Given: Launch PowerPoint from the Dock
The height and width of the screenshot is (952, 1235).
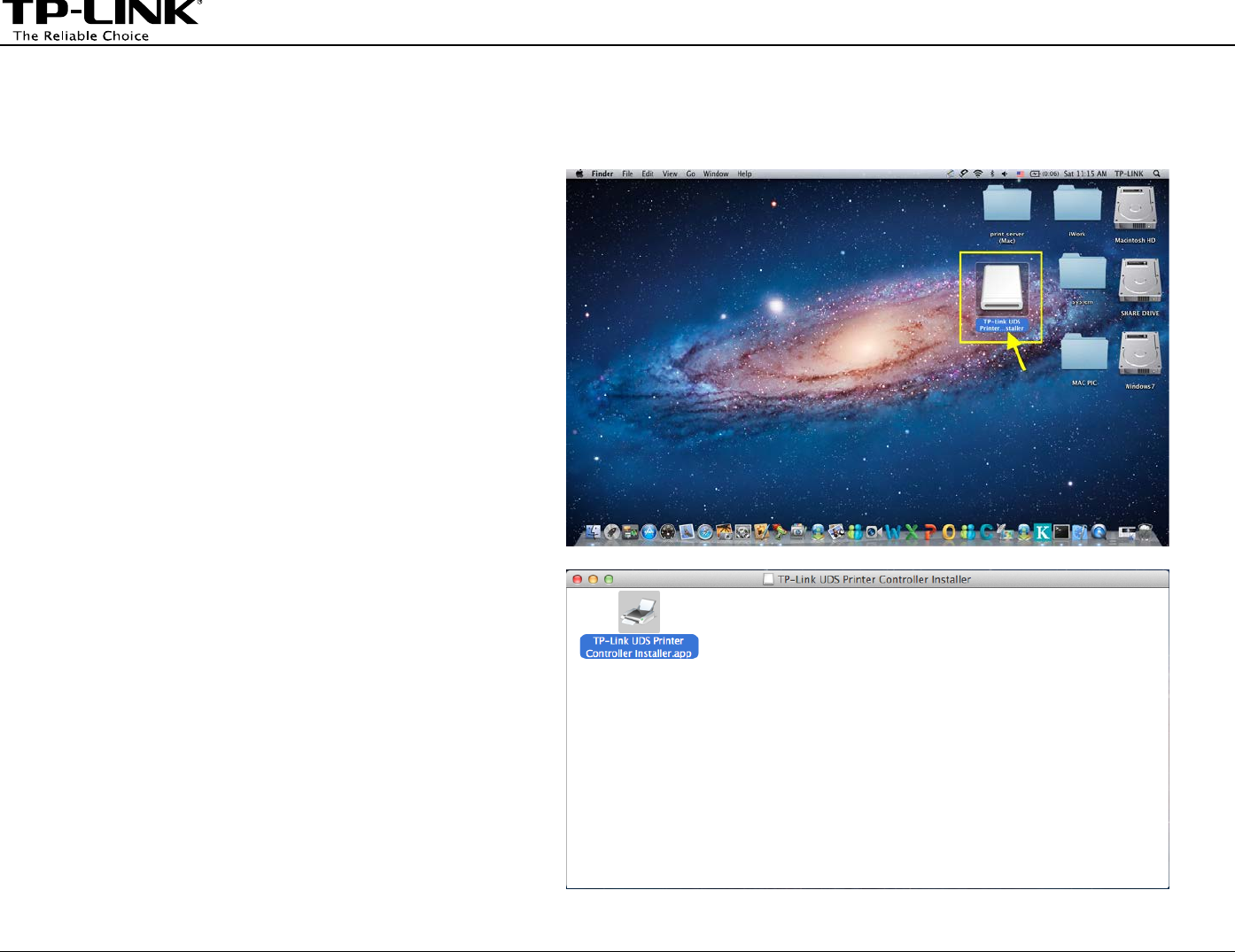Looking at the screenshot, I should click(929, 532).
